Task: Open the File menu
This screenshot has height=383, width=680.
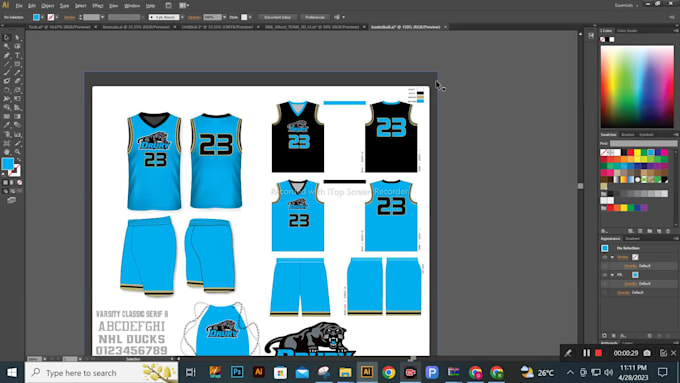Action: pyautogui.click(x=19, y=6)
